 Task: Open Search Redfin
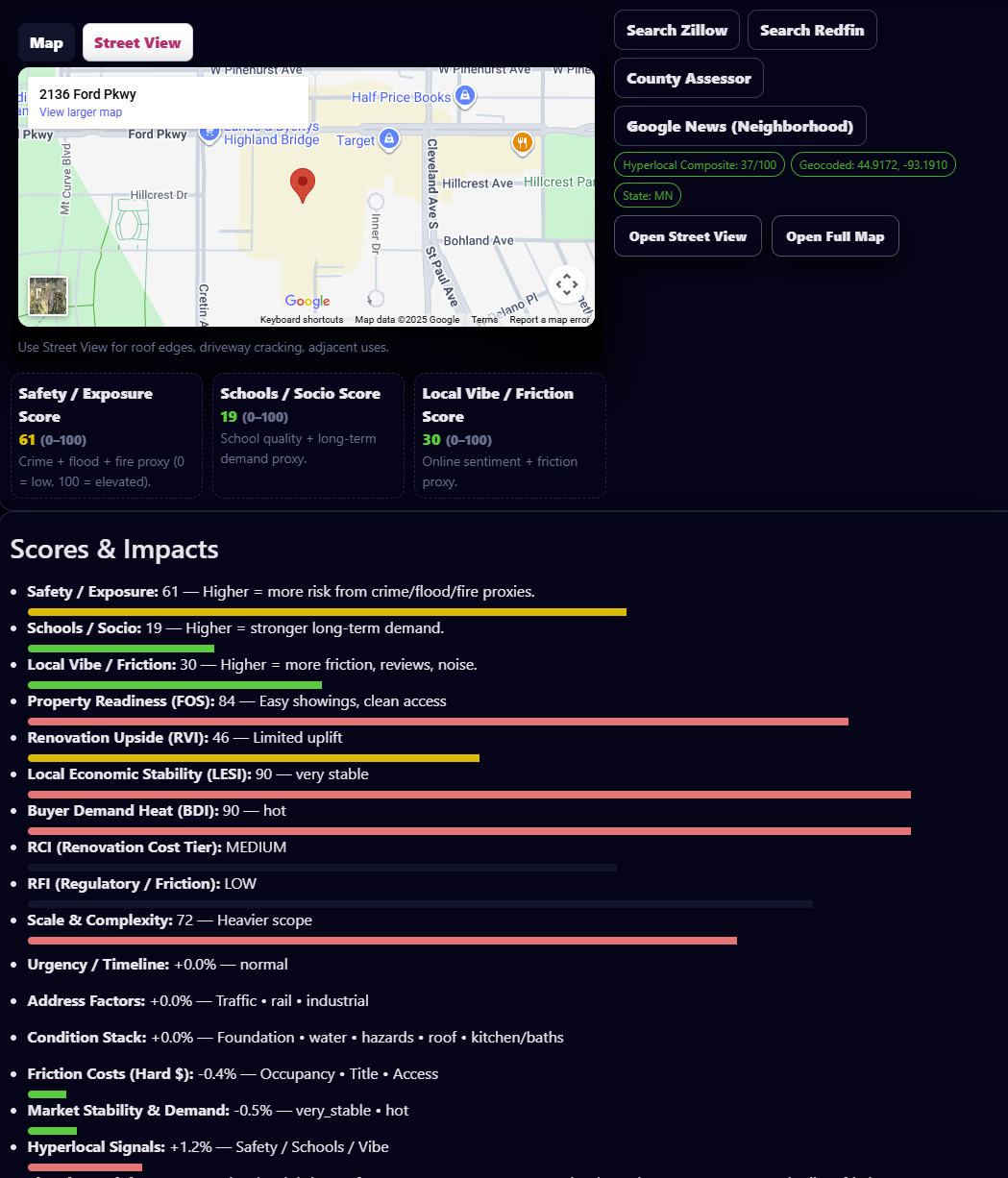[x=812, y=30]
